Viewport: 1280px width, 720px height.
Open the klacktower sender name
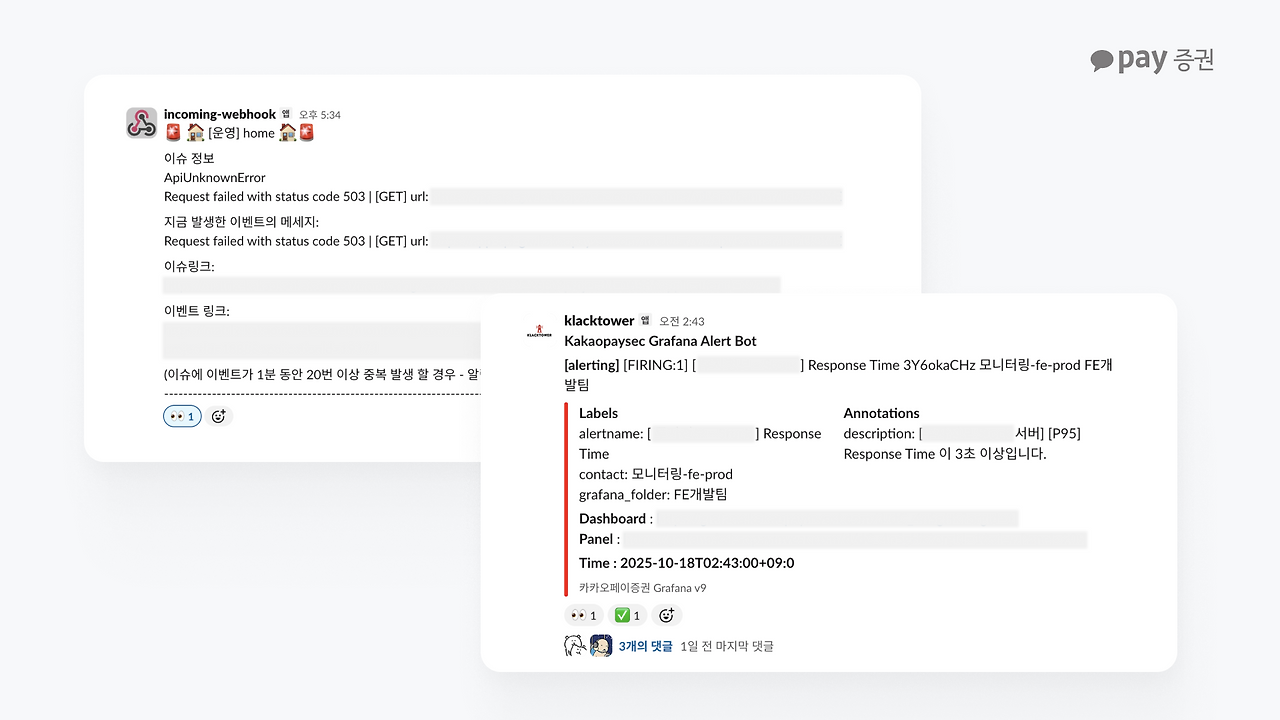point(599,320)
